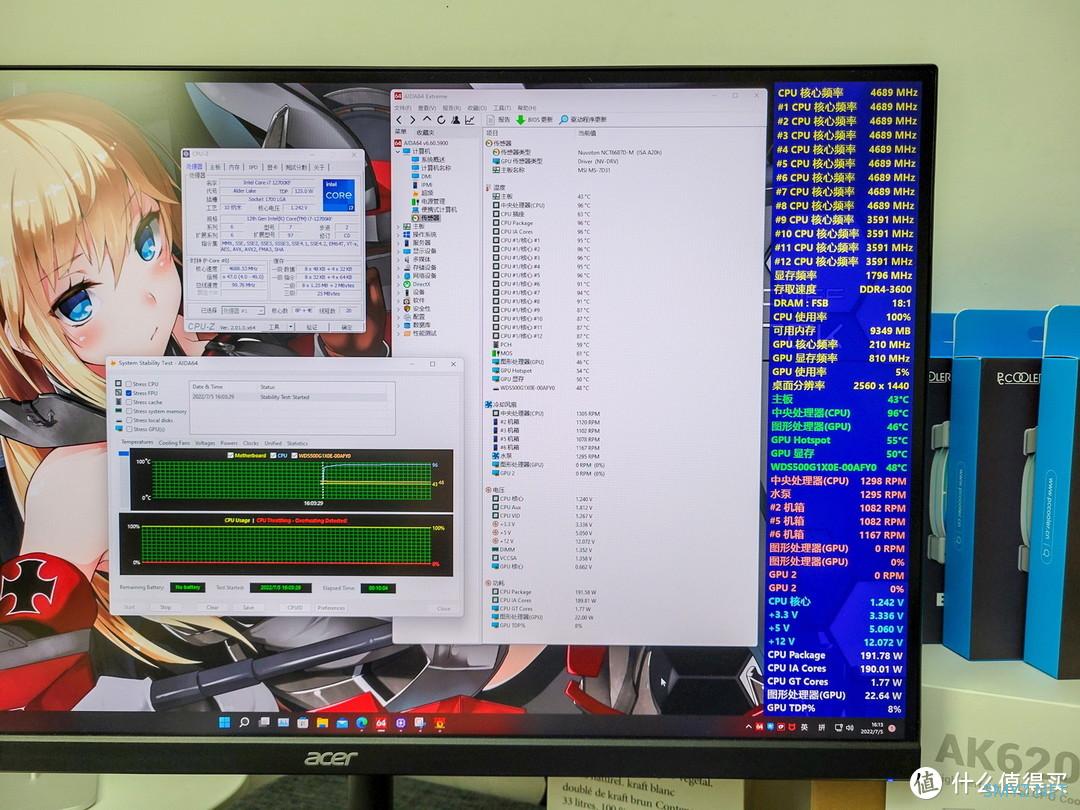
Task: Expand the 性能测试 tree node
Action: point(398,333)
